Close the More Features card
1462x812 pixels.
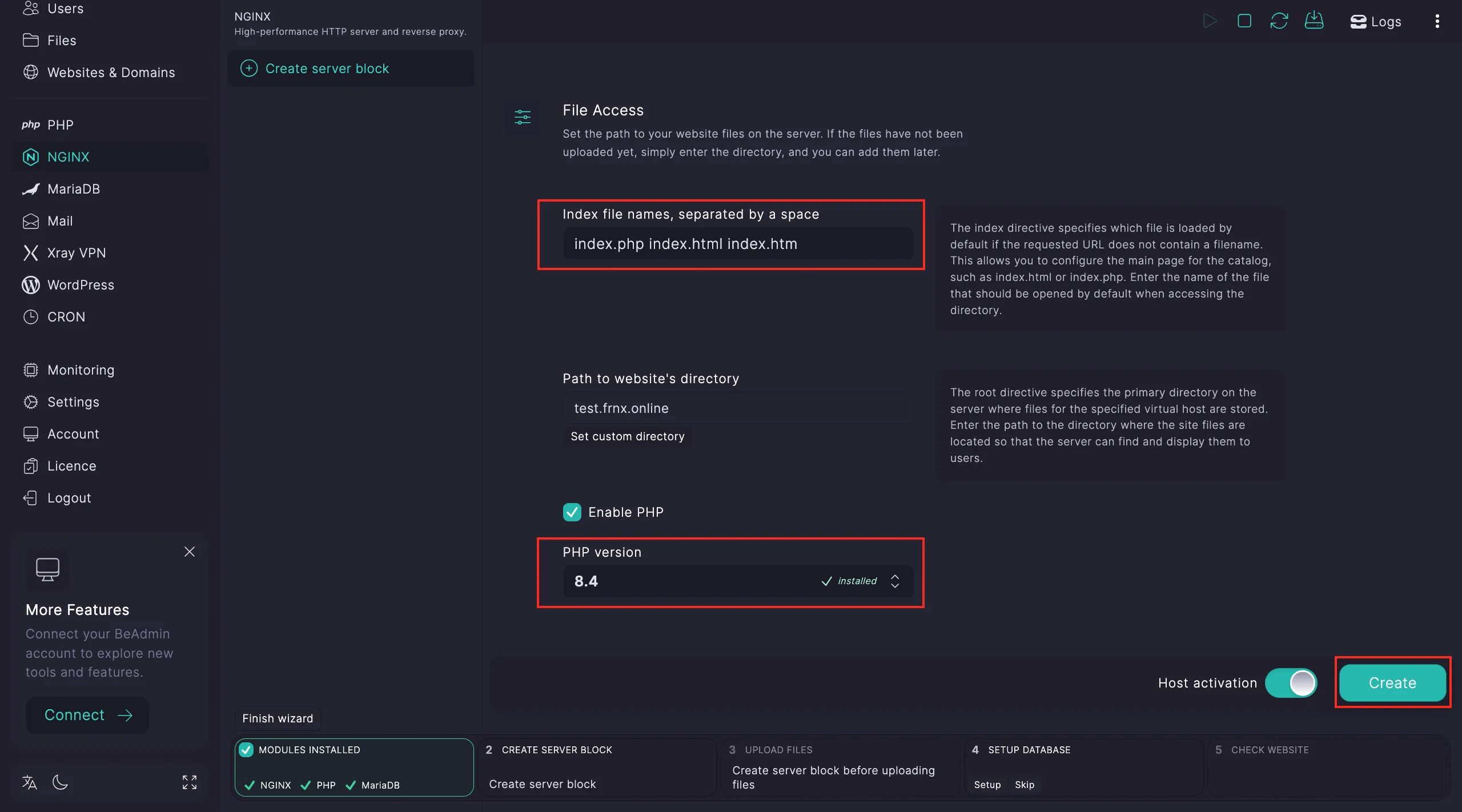click(190, 552)
